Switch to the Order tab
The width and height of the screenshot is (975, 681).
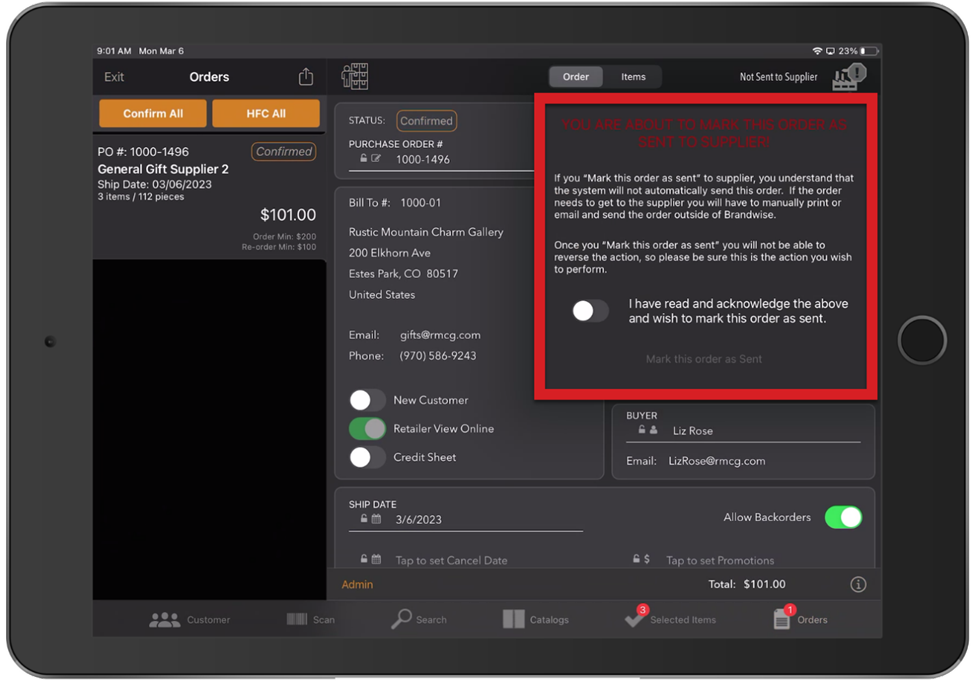[x=576, y=76]
